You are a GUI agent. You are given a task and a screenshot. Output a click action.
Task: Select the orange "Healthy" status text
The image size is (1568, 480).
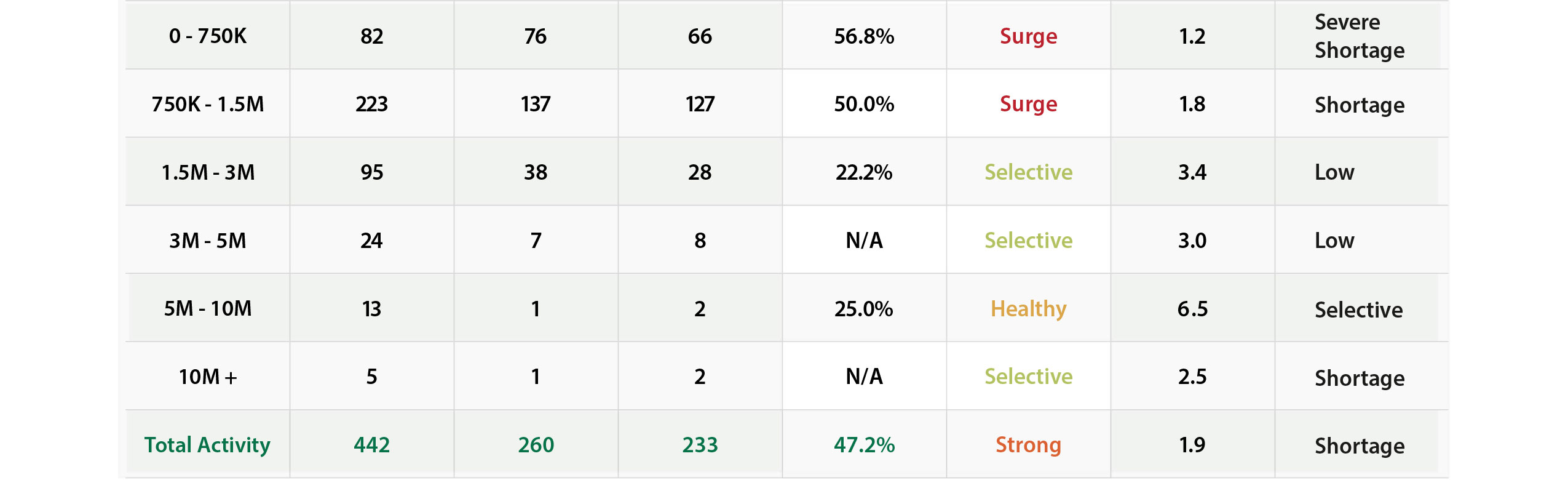click(x=1028, y=308)
